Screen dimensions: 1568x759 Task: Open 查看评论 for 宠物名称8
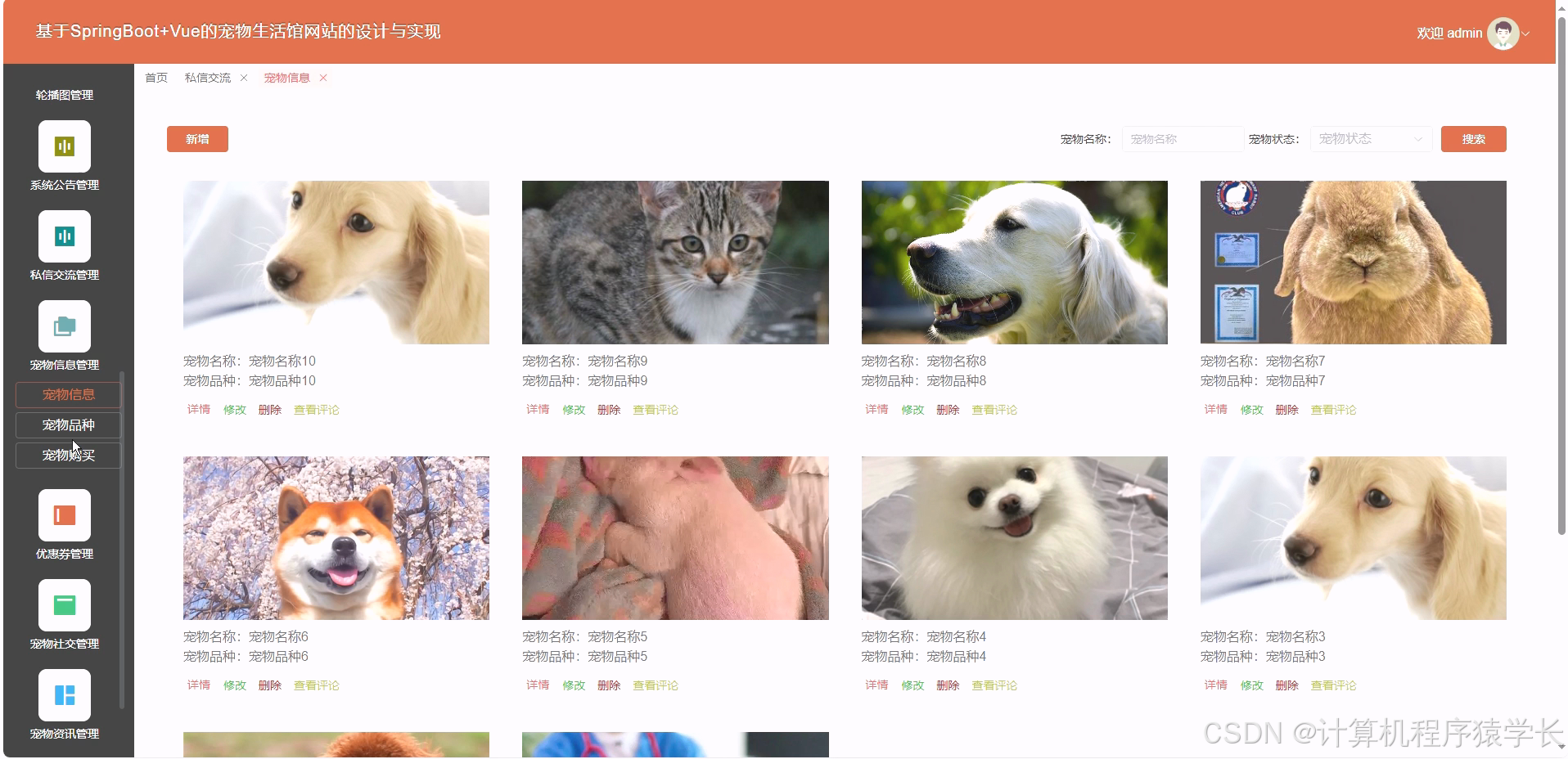[x=994, y=410]
